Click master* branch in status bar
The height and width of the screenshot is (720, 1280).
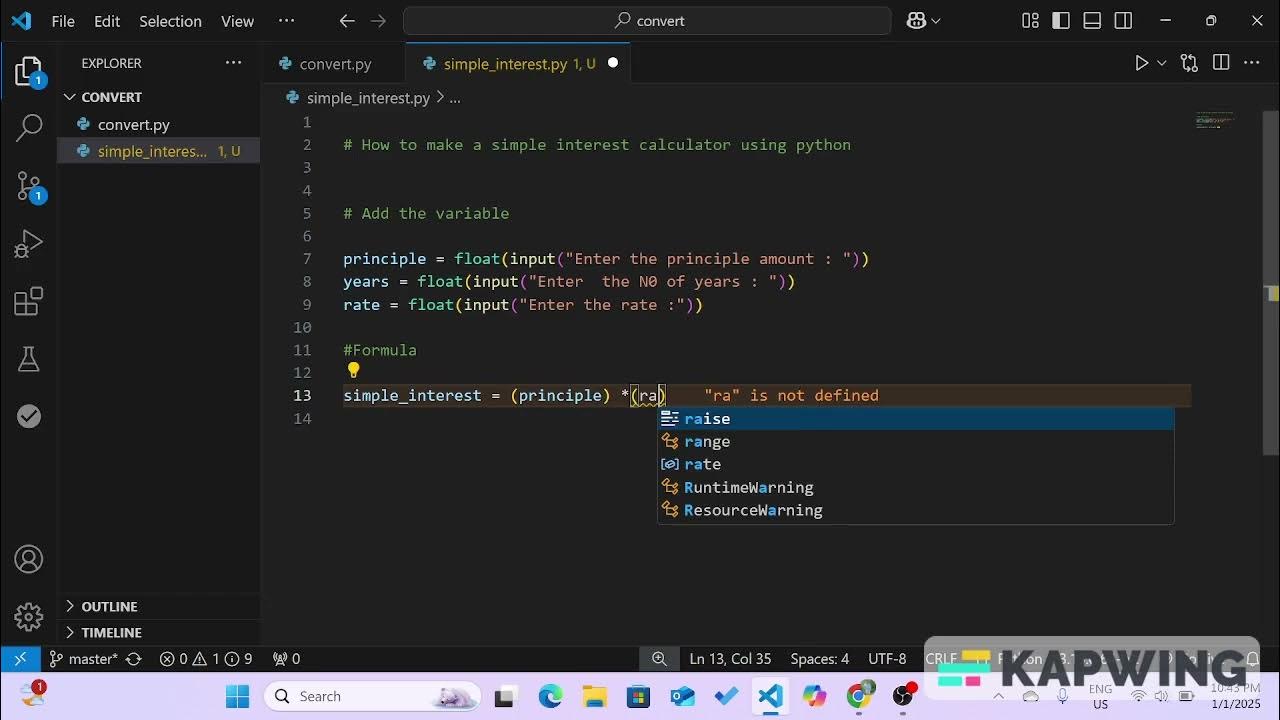pos(84,659)
